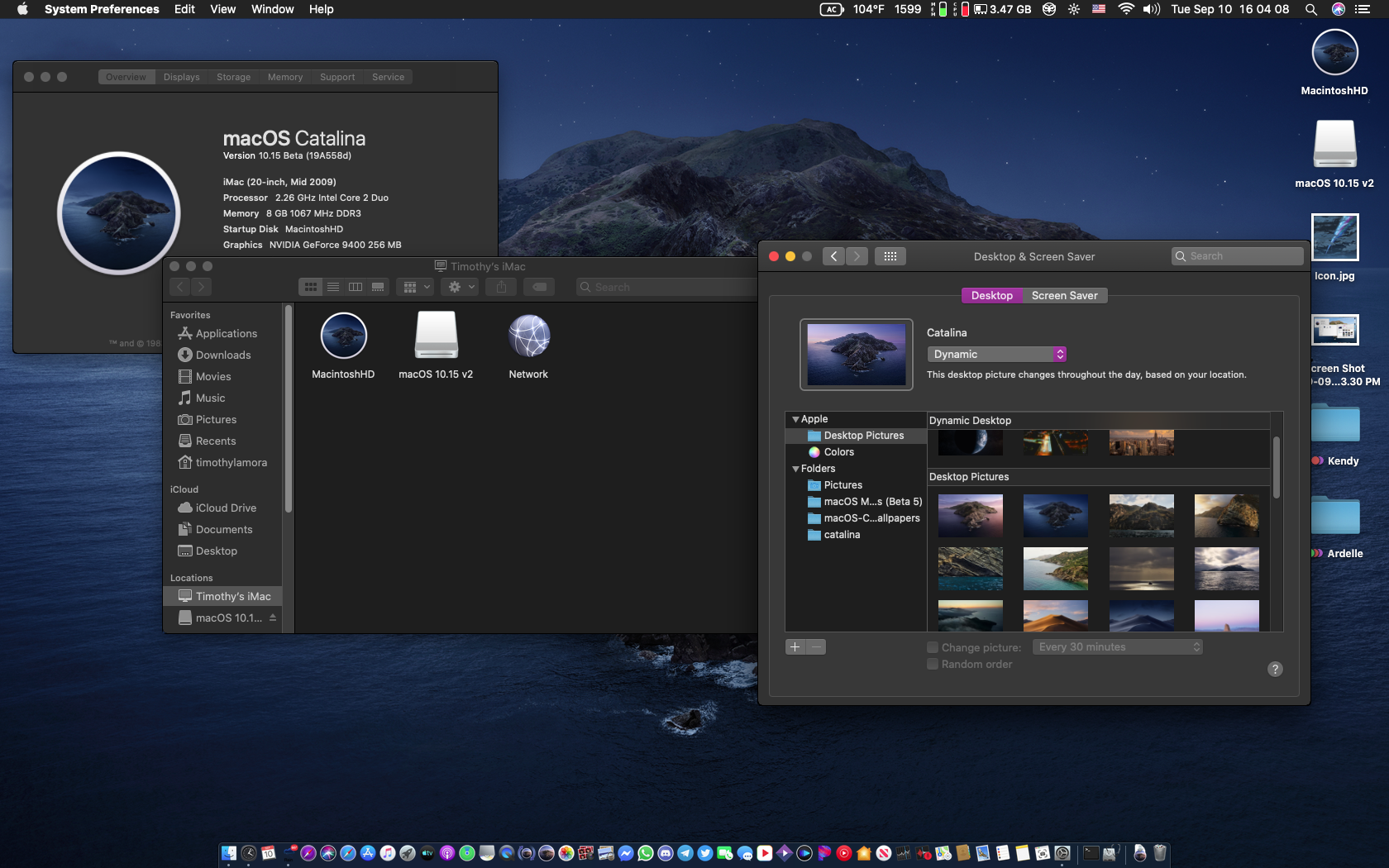Image resolution: width=1389 pixels, height=868 pixels.
Task: Open help for Desktop & Screen Saver
Action: coord(1275,669)
